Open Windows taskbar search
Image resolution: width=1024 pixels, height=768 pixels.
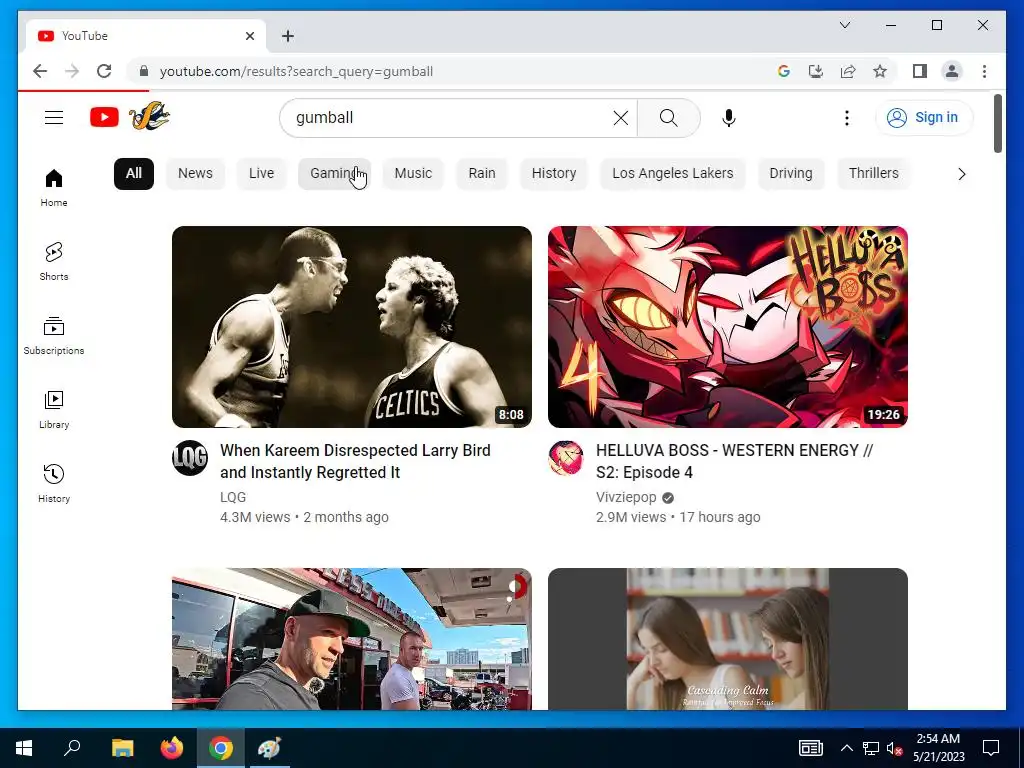coord(72,748)
